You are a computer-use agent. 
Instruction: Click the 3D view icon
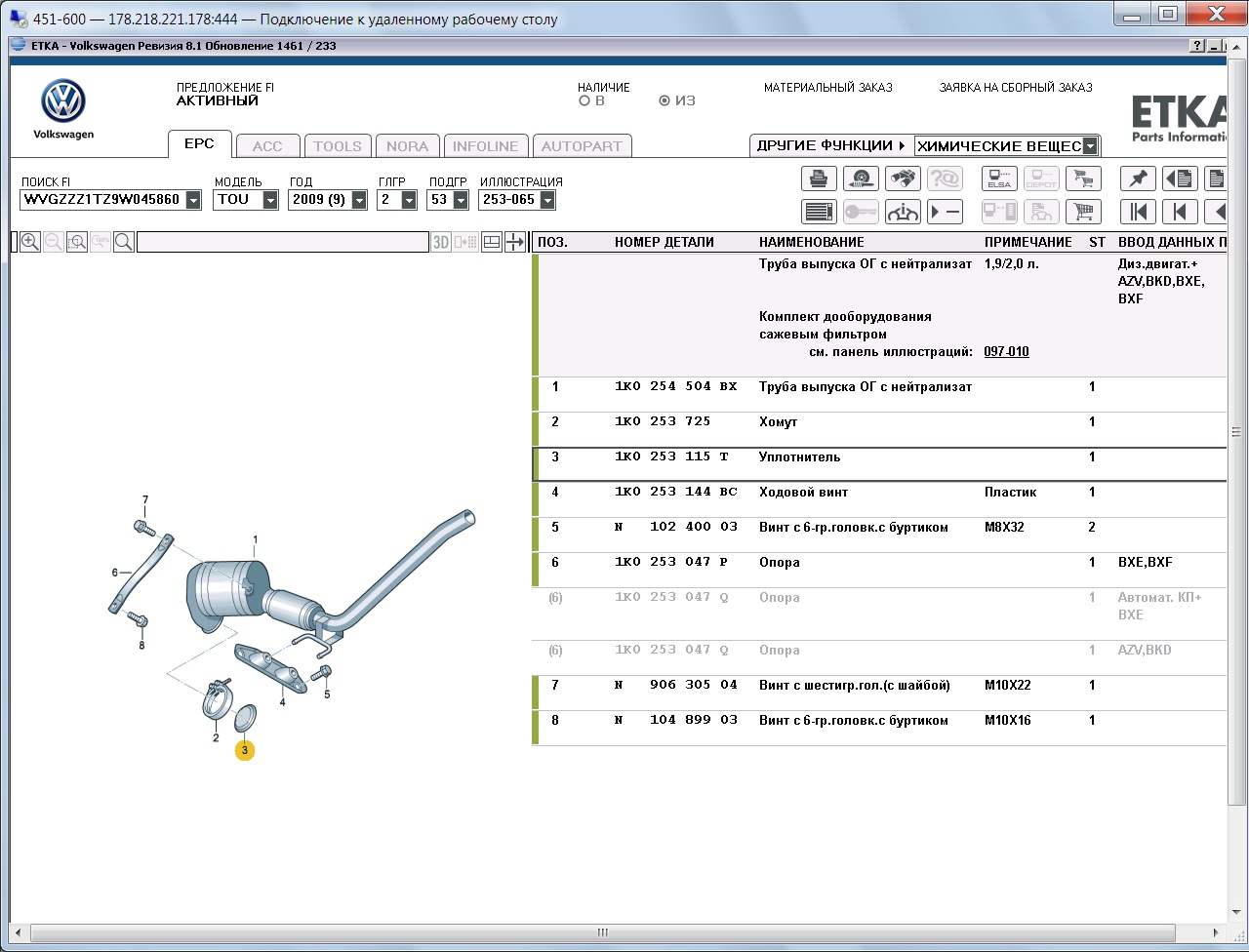click(442, 242)
